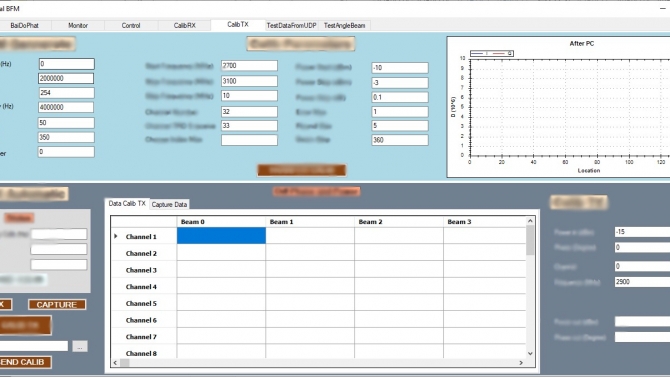Select the Channel 2 row header
Viewport: 670px width, 377px height.
click(144, 253)
